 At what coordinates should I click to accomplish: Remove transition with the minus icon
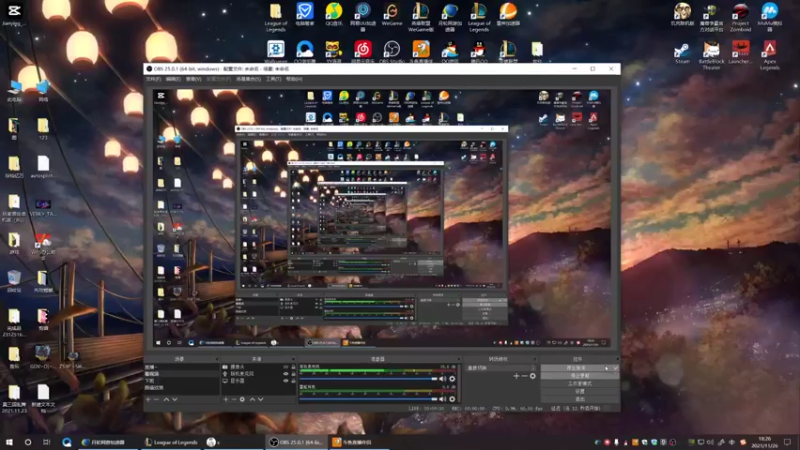524,376
